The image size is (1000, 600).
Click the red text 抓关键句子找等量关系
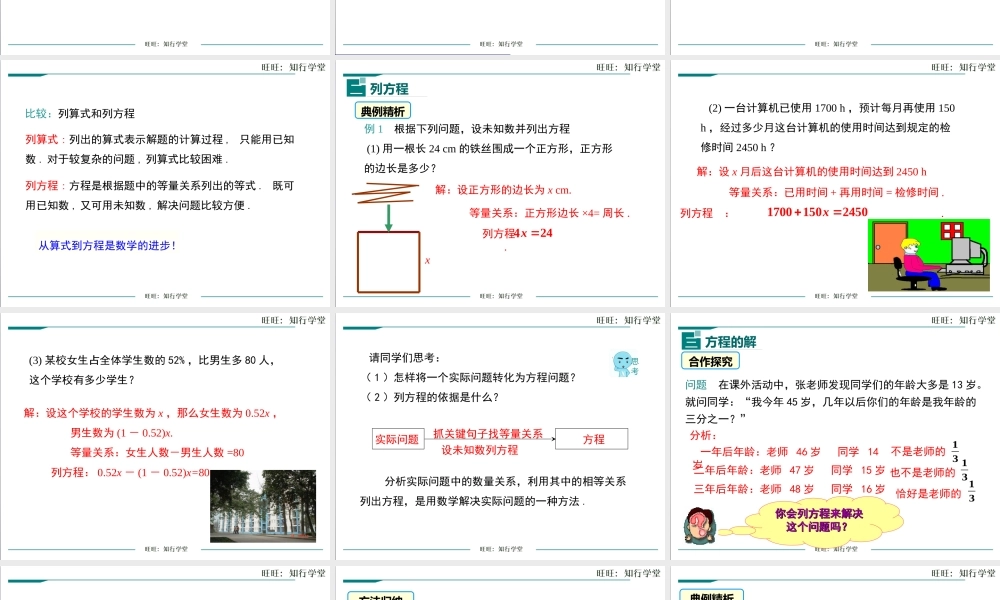pyautogui.click(x=488, y=434)
